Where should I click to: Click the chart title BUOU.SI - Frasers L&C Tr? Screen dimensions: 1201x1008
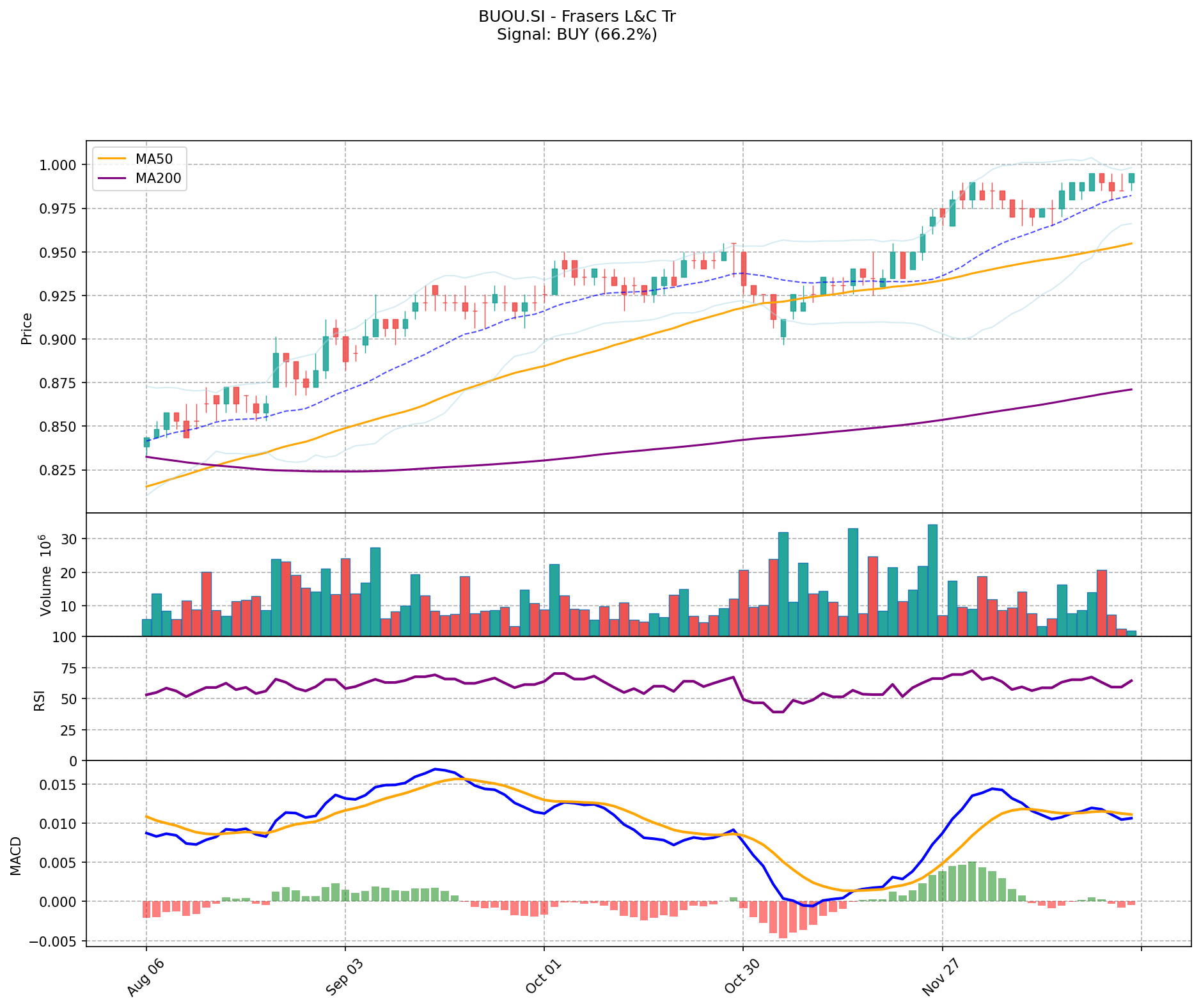pyautogui.click(x=577, y=17)
